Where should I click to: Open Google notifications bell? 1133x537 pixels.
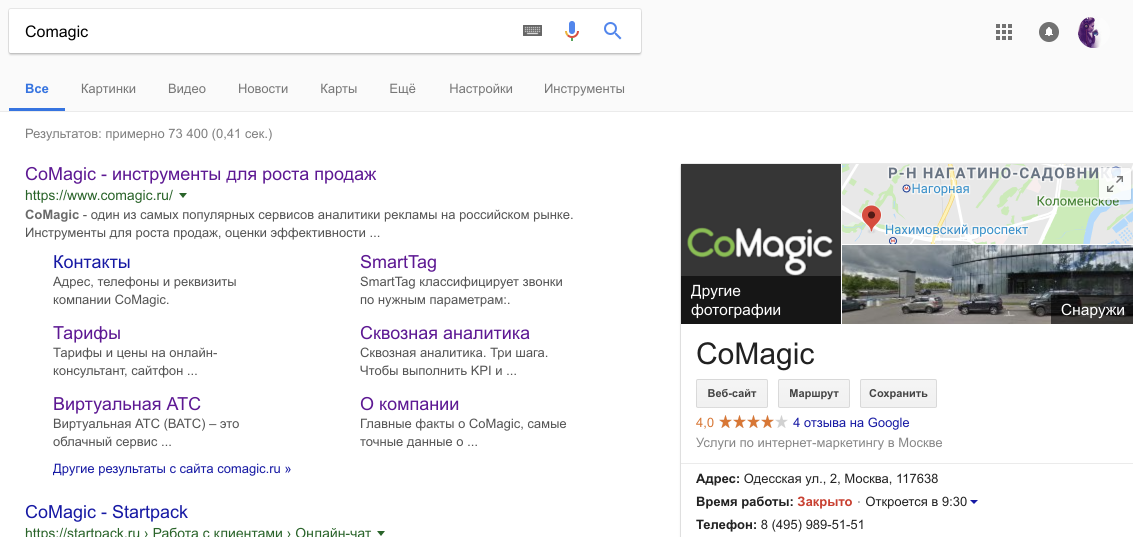(x=1048, y=32)
